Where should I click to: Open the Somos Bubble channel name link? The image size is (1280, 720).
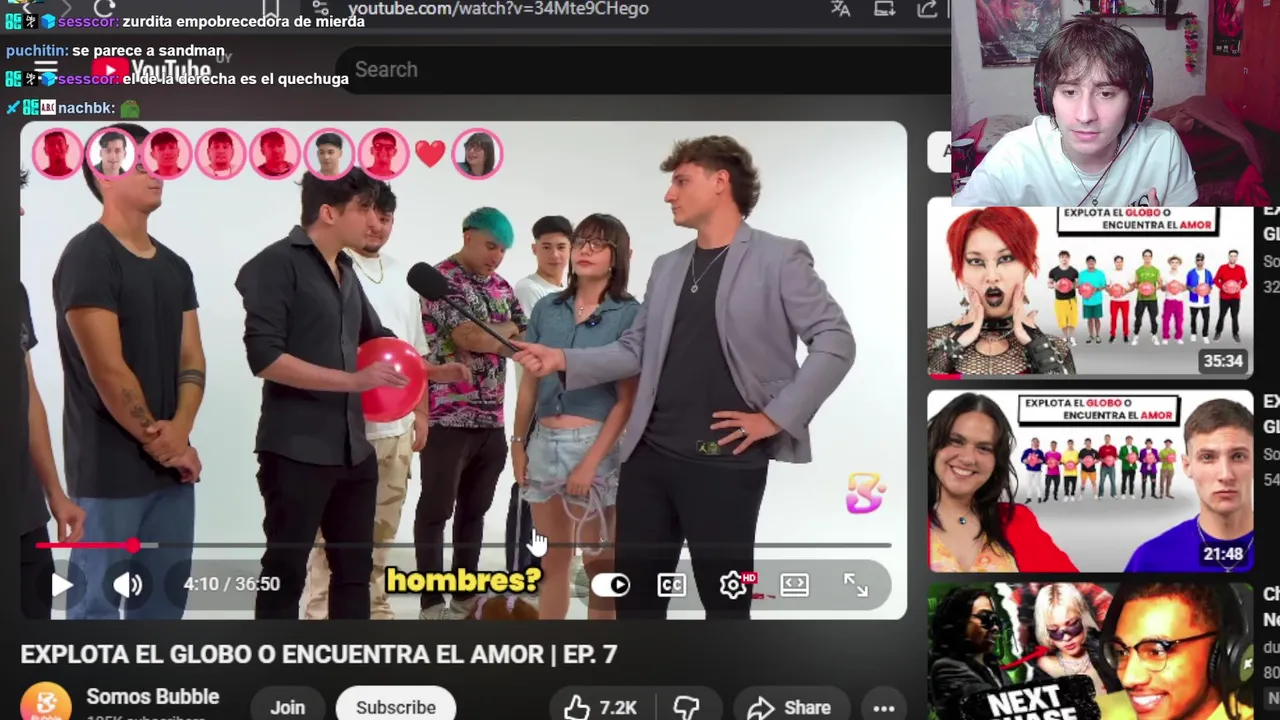coord(152,697)
